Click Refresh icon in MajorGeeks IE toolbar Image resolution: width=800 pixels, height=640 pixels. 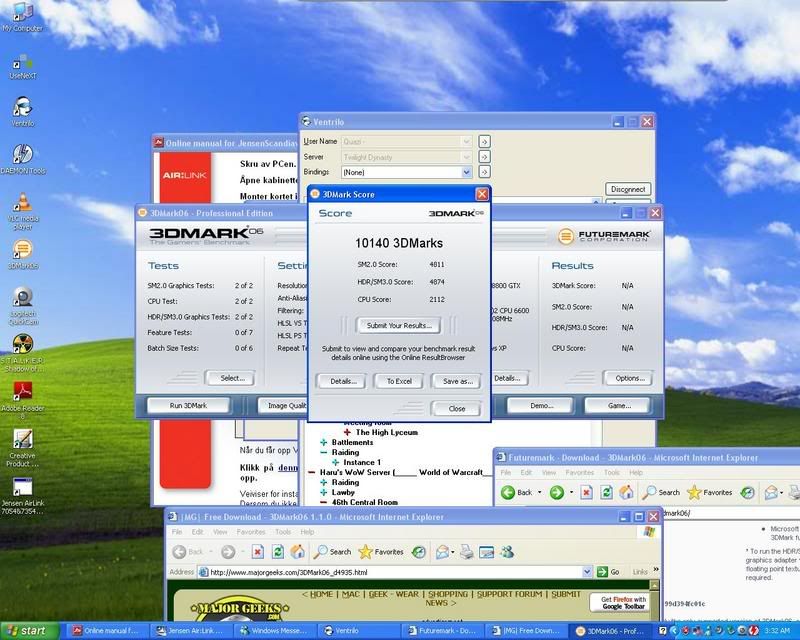[x=278, y=552]
